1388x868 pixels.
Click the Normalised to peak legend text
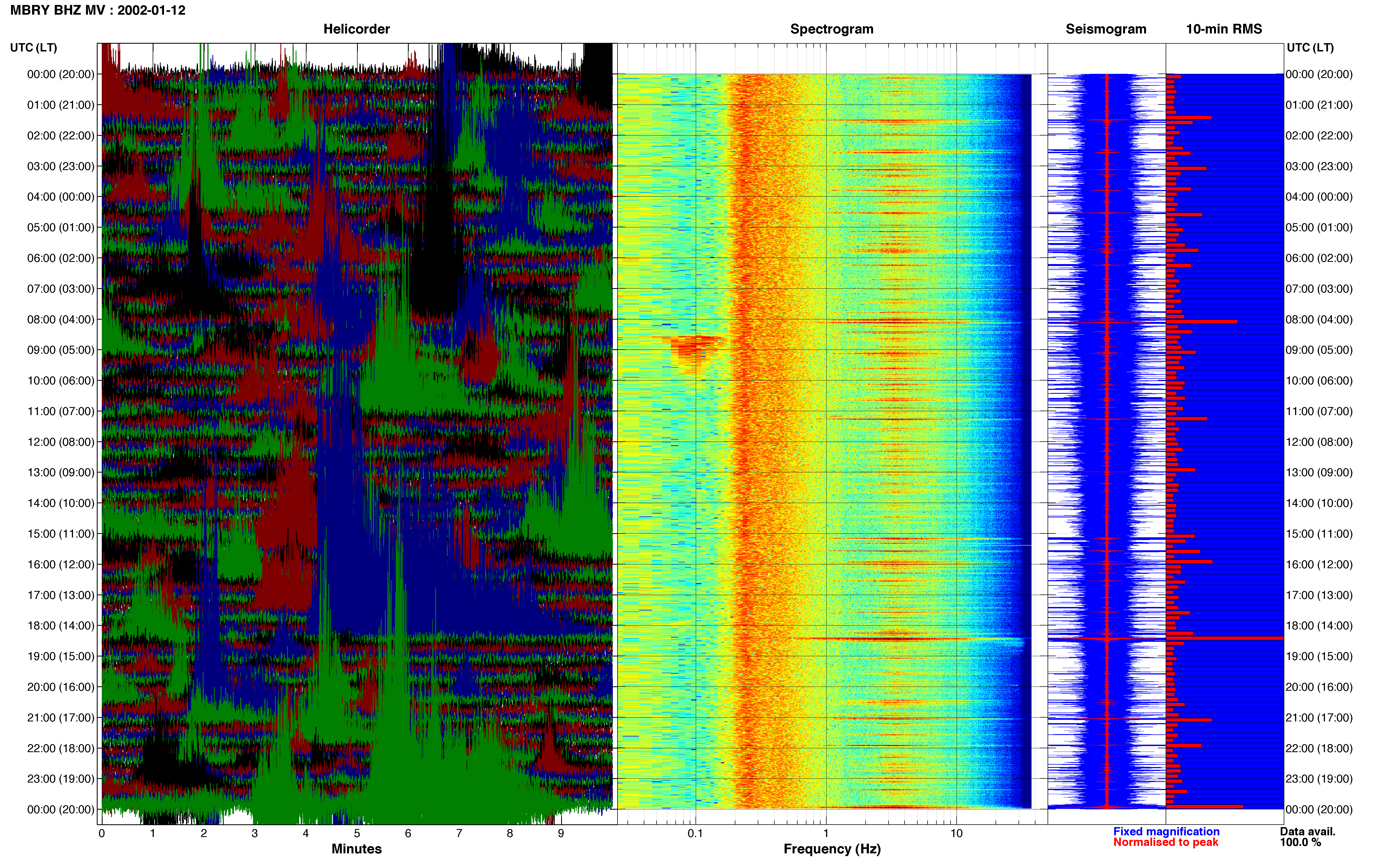pyautogui.click(x=1165, y=842)
